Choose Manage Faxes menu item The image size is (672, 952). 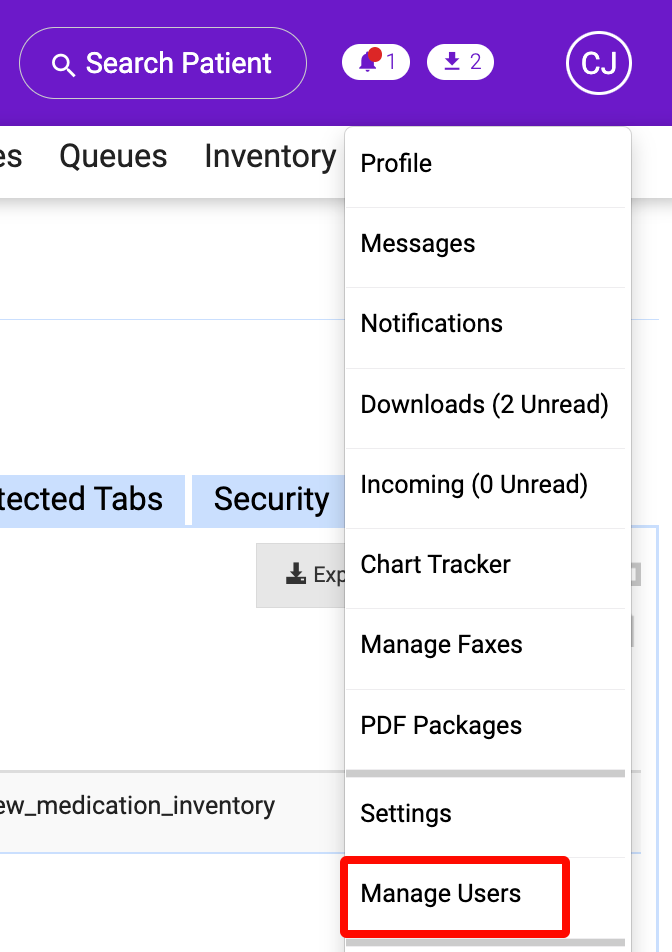pyautogui.click(x=442, y=645)
